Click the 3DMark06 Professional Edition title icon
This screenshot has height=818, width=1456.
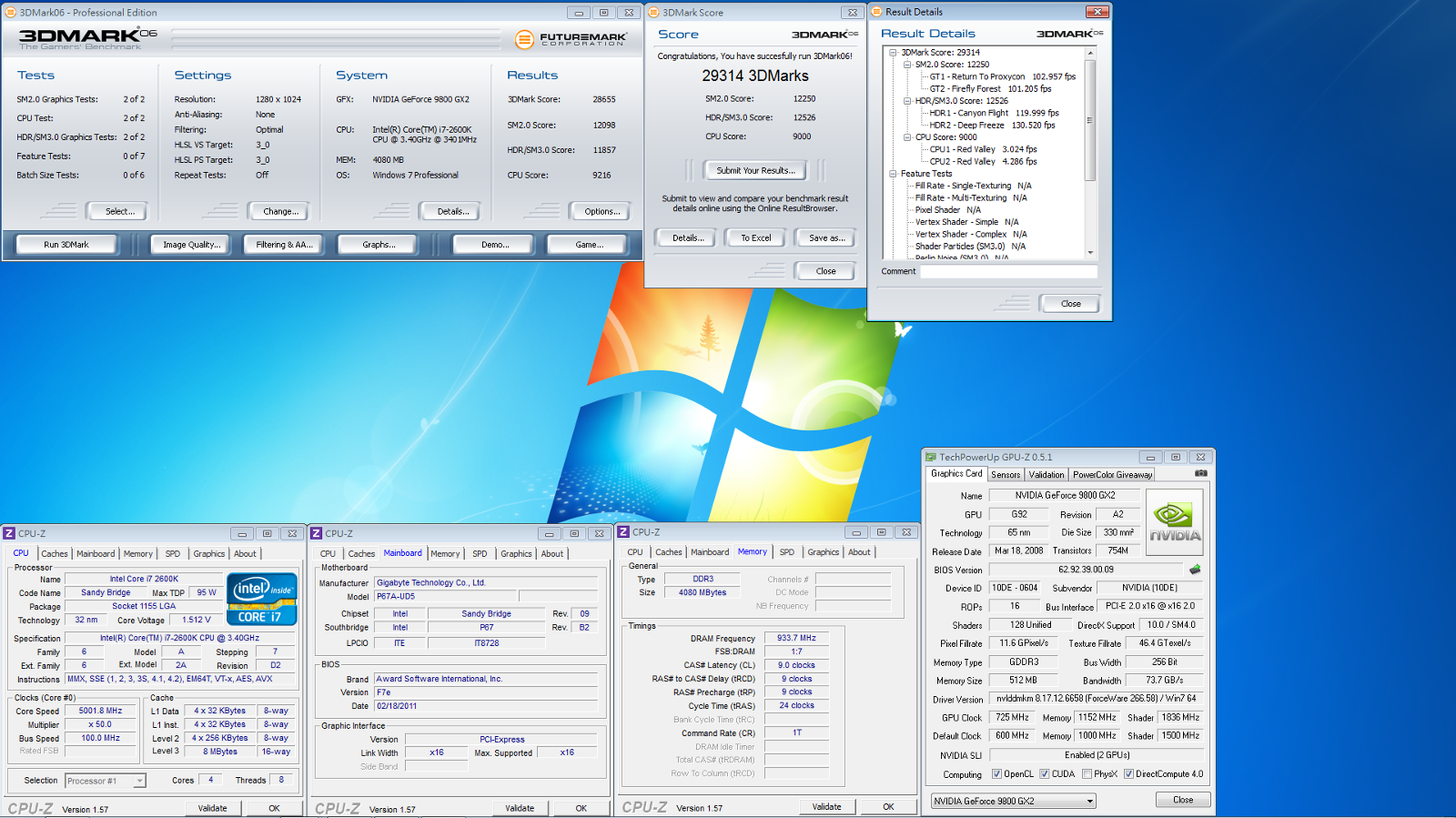pyautogui.click(x=12, y=13)
